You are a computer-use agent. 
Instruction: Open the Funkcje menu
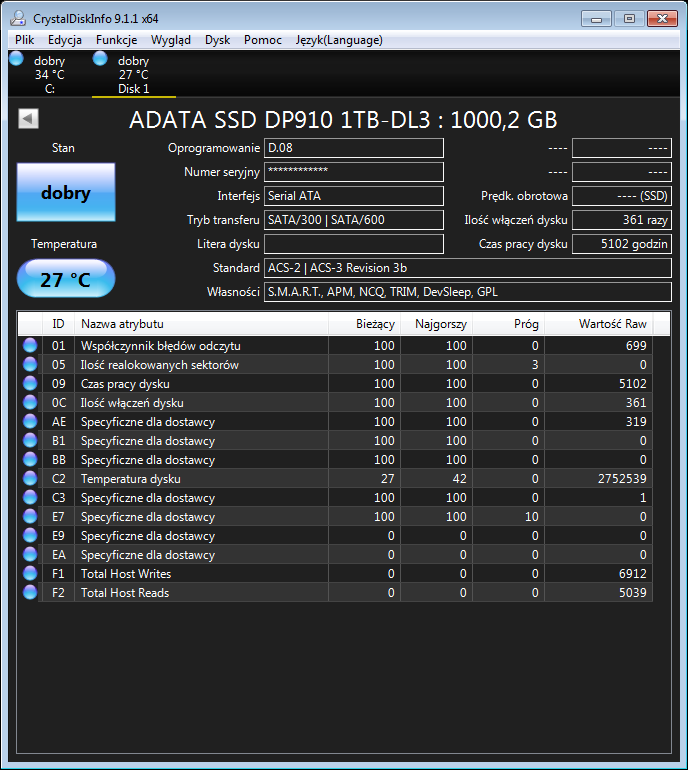116,40
